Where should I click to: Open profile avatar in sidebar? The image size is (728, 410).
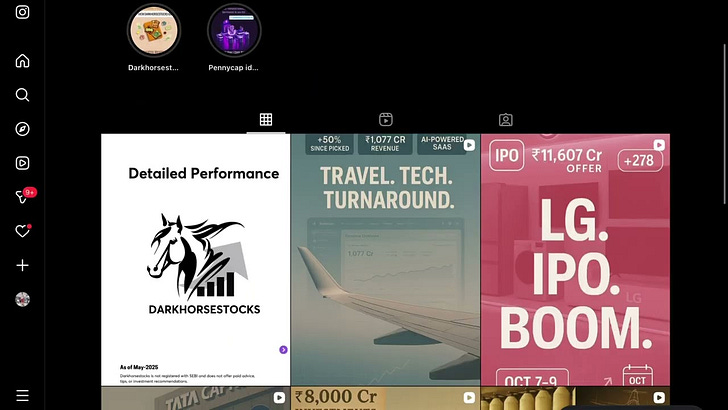[22, 299]
